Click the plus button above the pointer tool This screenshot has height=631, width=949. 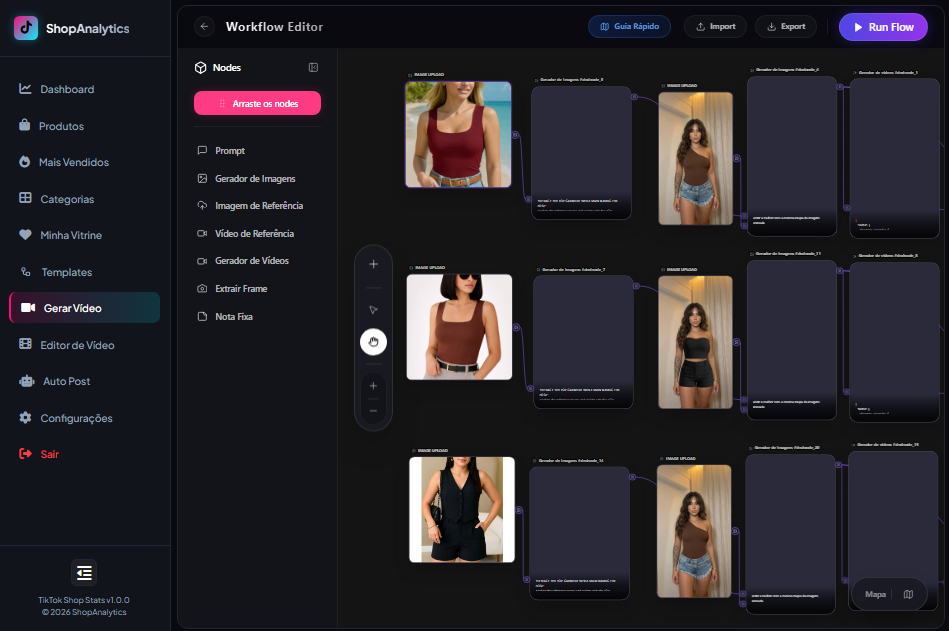tap(373, 264)
